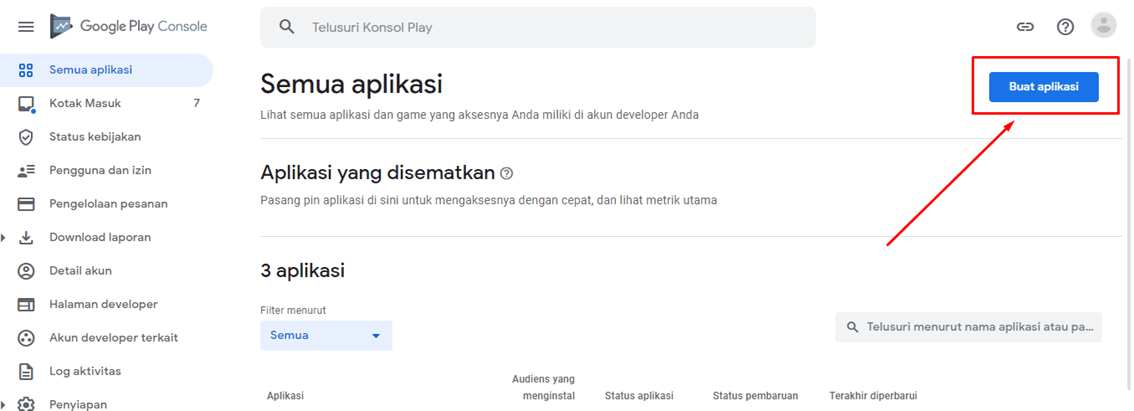This screenshot has height=411, width=1134.
Task: Click in Telusuri menurut nama aplikasi field
Action: pos(968,327)
